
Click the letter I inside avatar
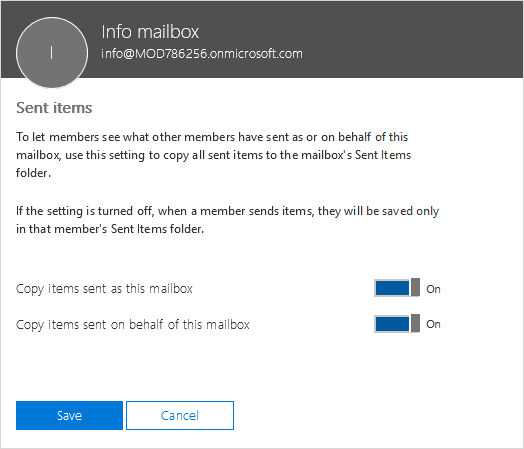click(51, 53)
